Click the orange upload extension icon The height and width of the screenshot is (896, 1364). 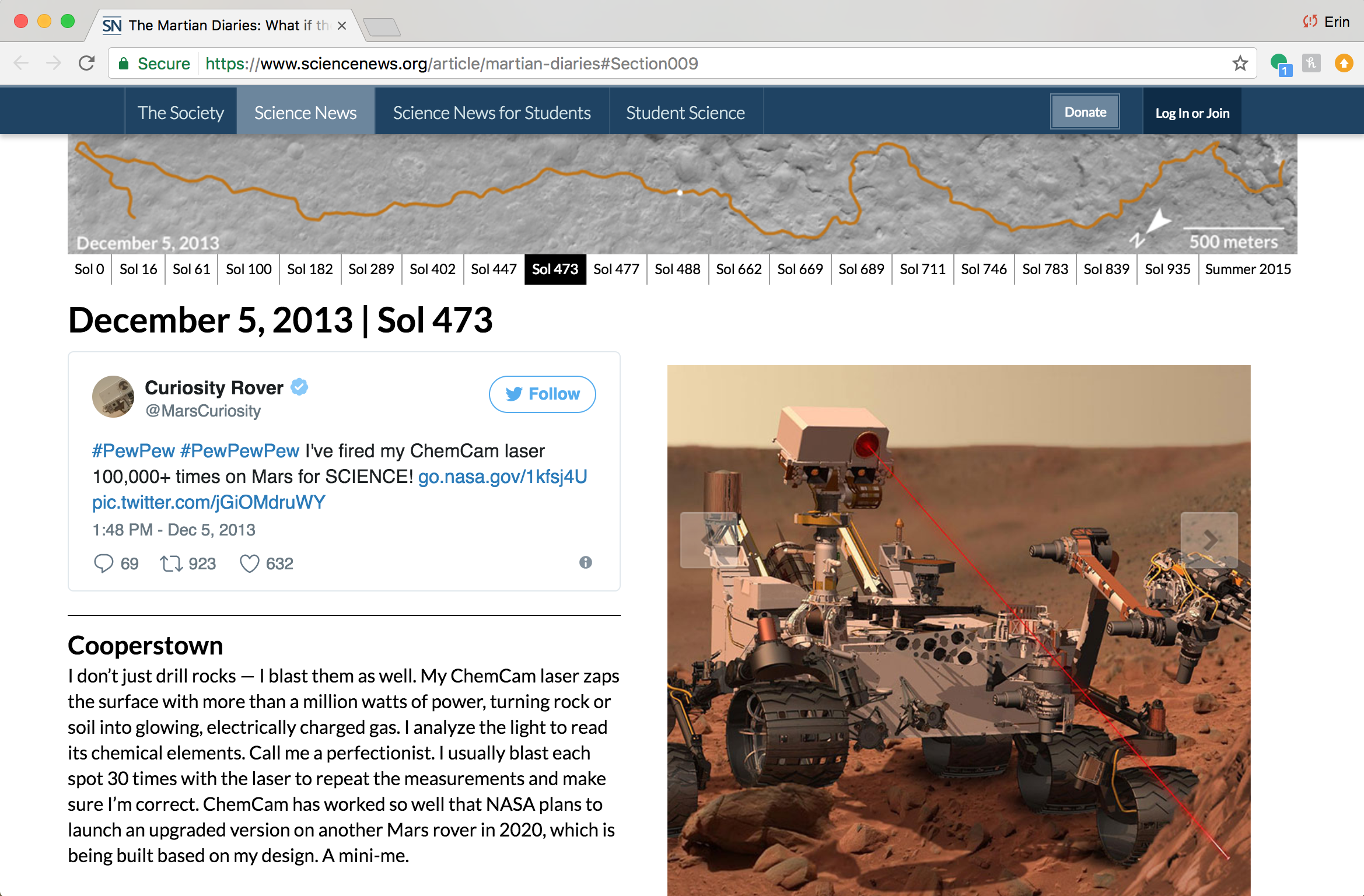click(1344, 63)
